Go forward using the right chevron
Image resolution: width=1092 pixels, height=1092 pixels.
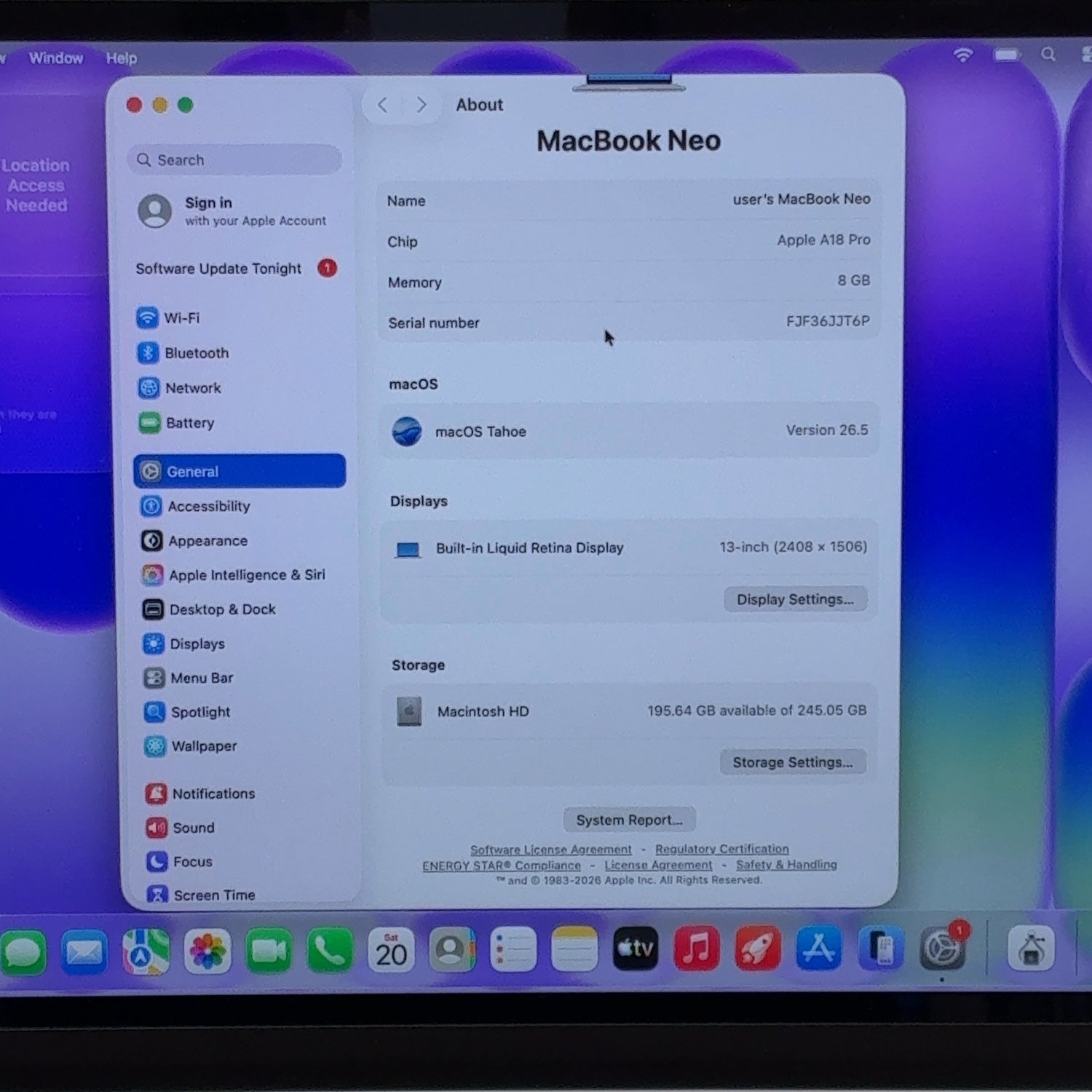pos(421,105)
